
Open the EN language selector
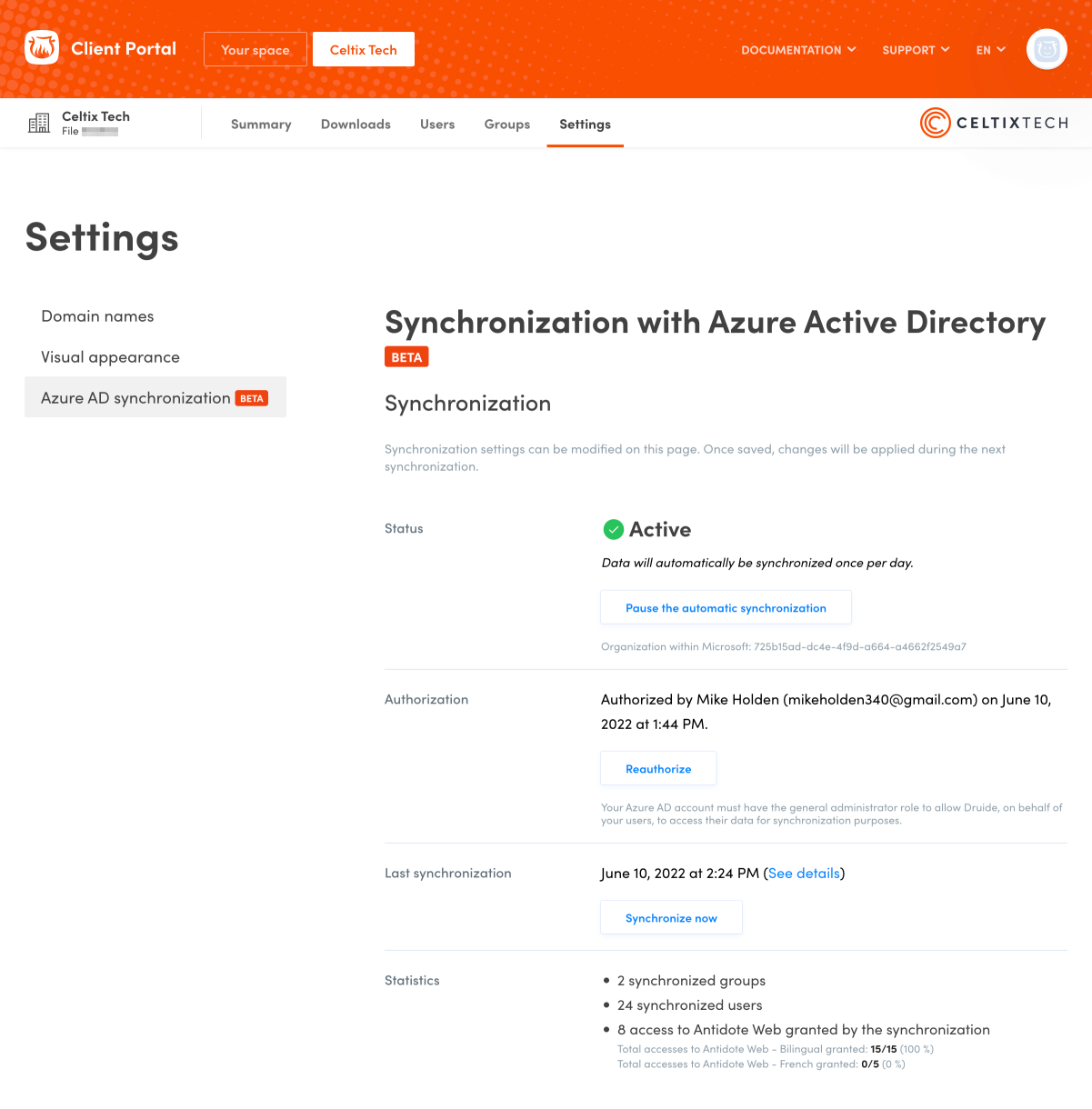[x=990, y=50]
